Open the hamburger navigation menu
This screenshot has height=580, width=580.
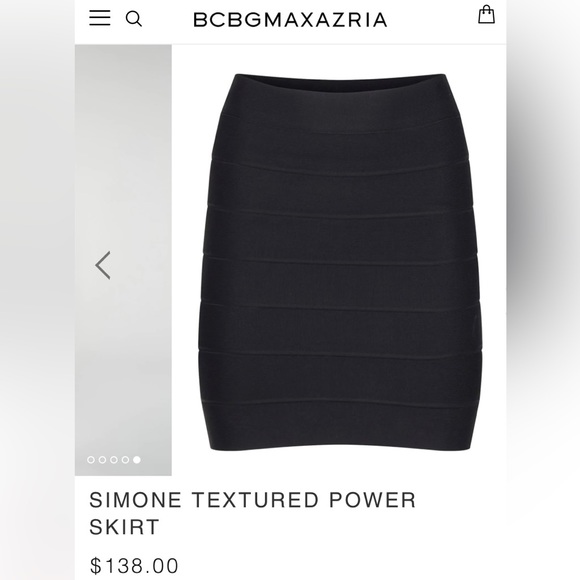(100, 18)
